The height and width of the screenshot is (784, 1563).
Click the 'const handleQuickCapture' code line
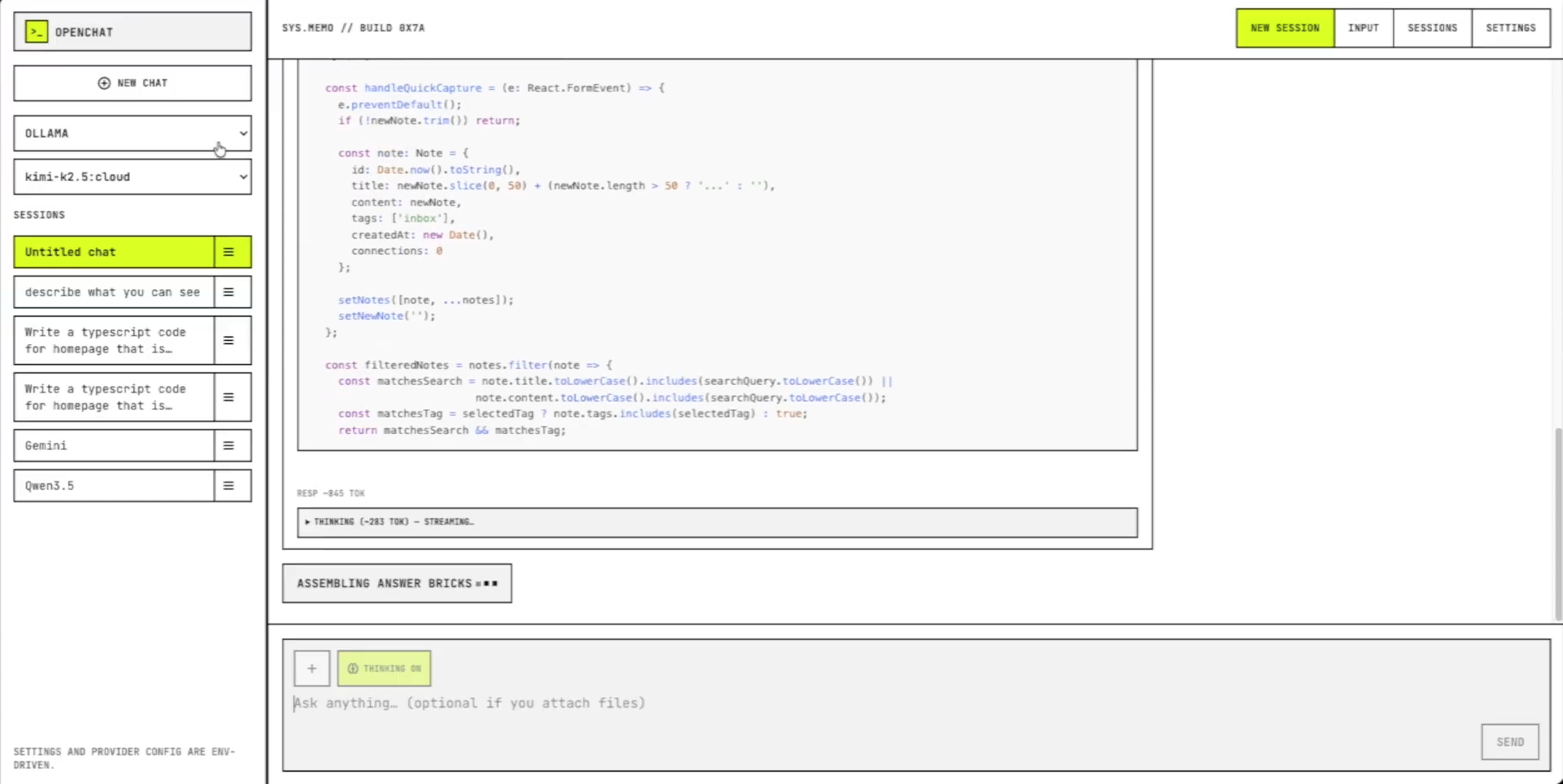495,87
